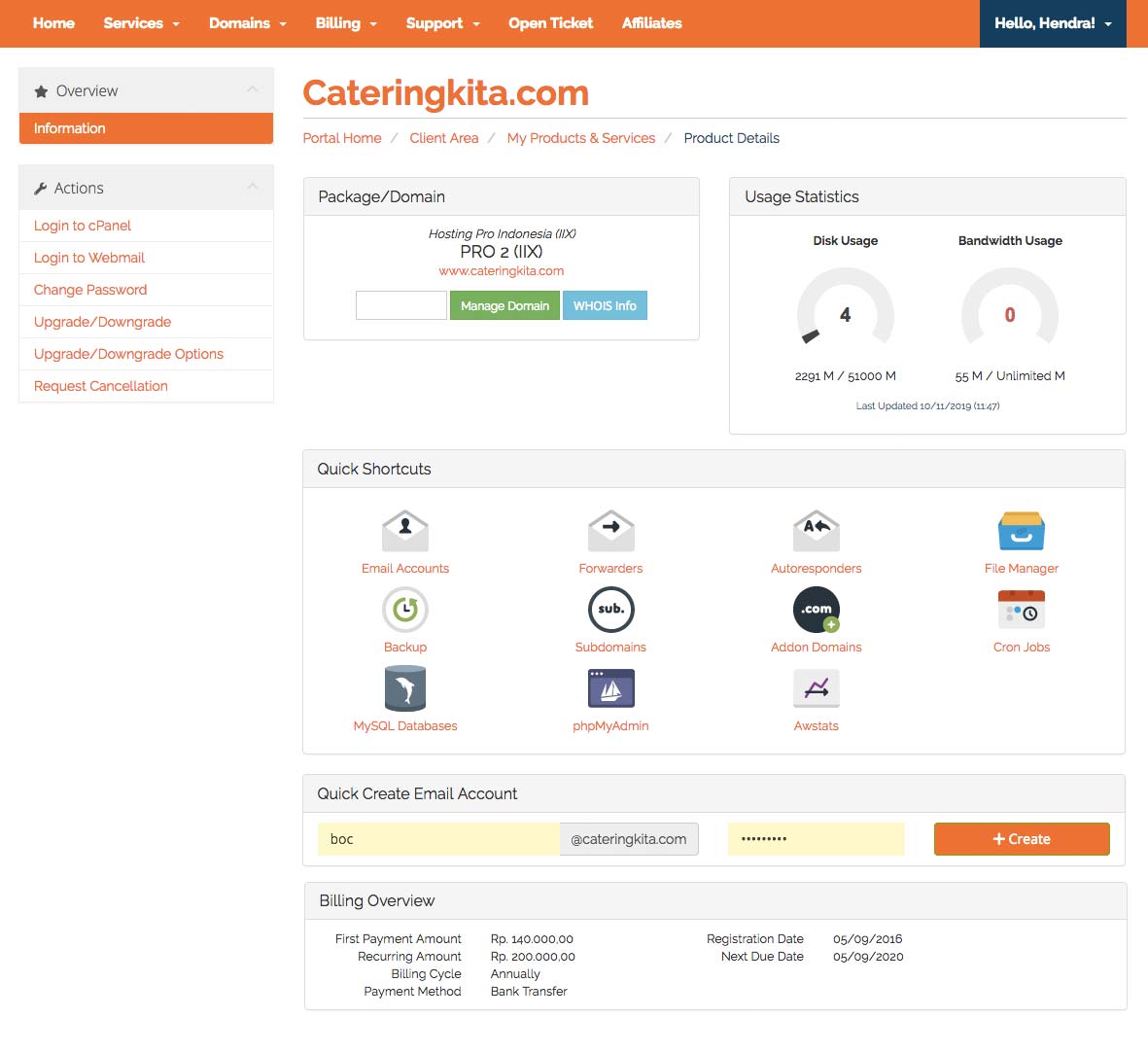This screenshot has height=1053, width=1148.
Task: Click the Awstats text label
Action: (816, 726)
